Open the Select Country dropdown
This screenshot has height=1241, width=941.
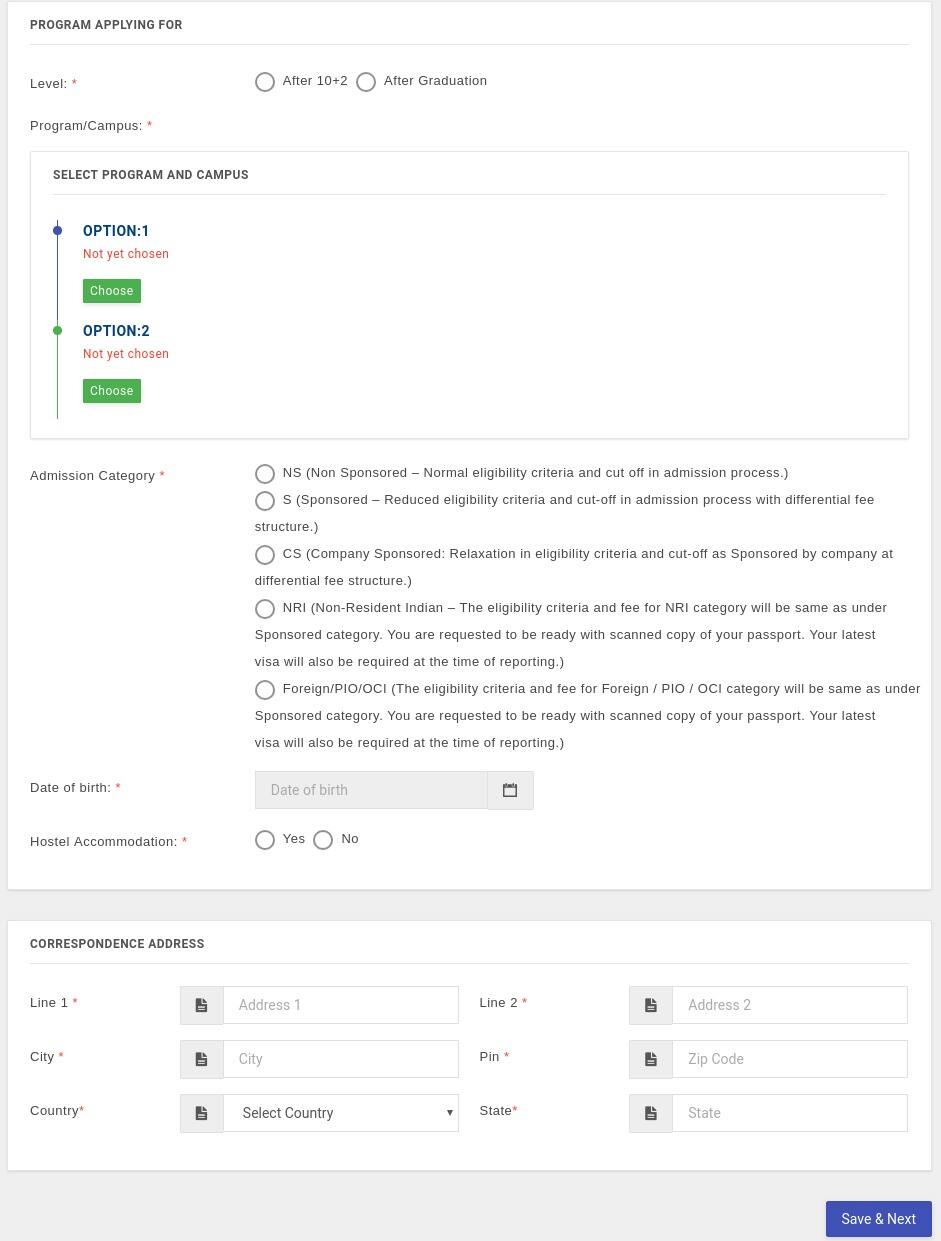pos(340,1113)
